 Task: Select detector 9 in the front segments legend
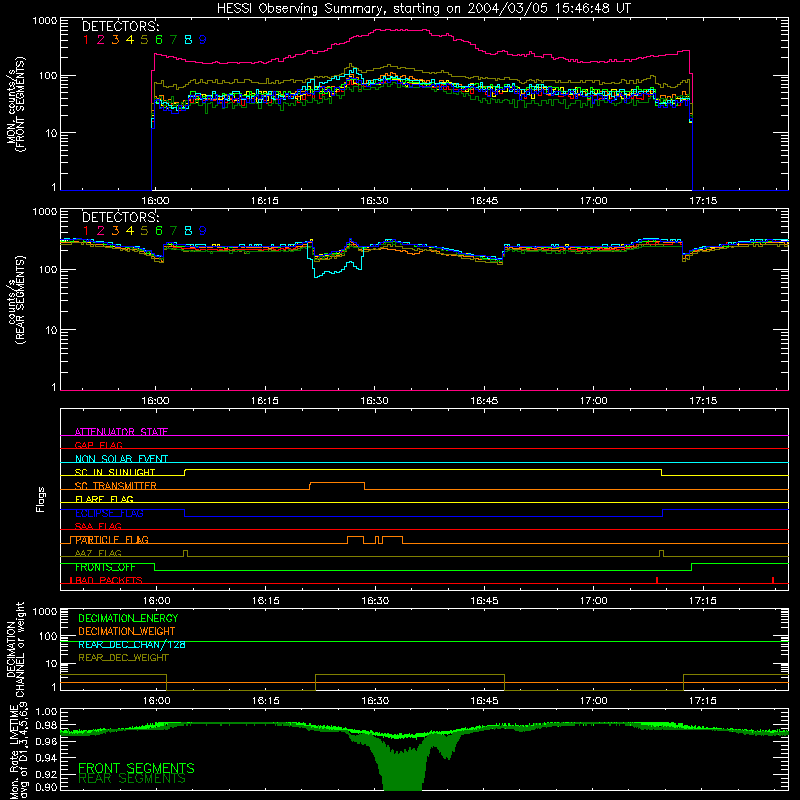click(x=203, y=40)
